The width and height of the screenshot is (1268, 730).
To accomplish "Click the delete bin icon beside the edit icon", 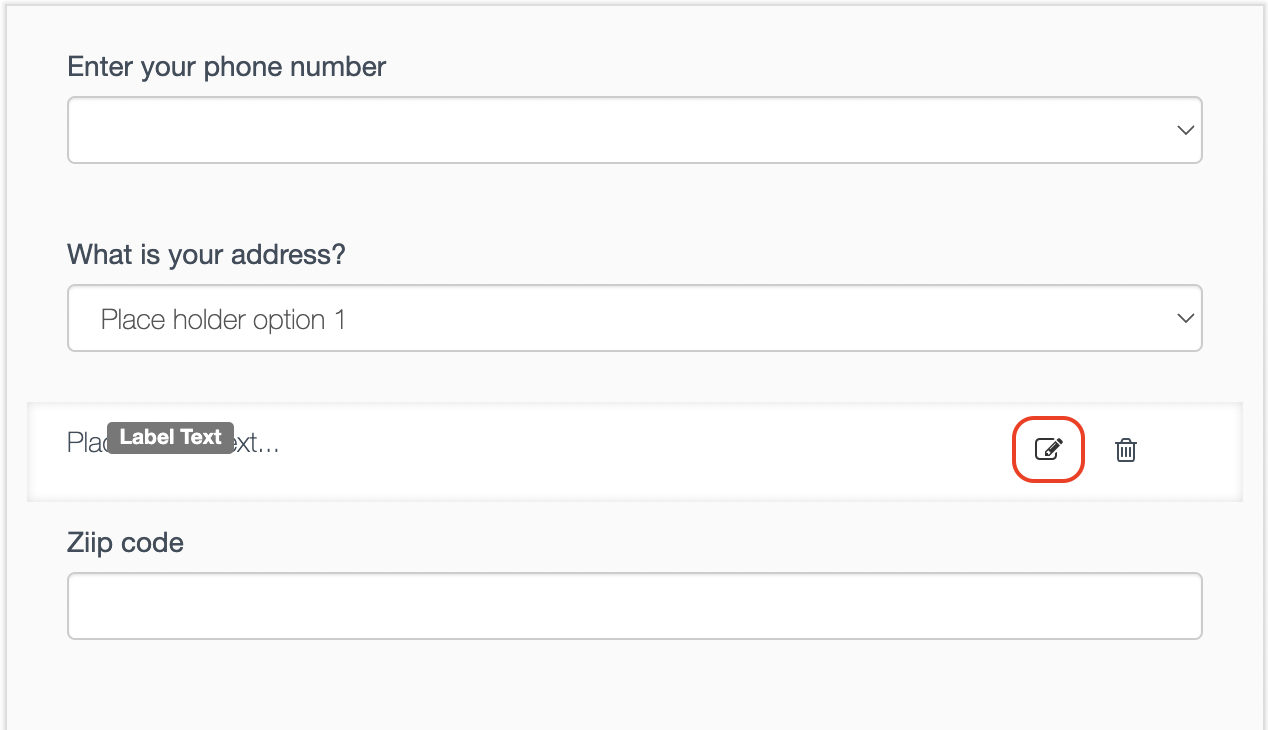I will [1125, 450].
